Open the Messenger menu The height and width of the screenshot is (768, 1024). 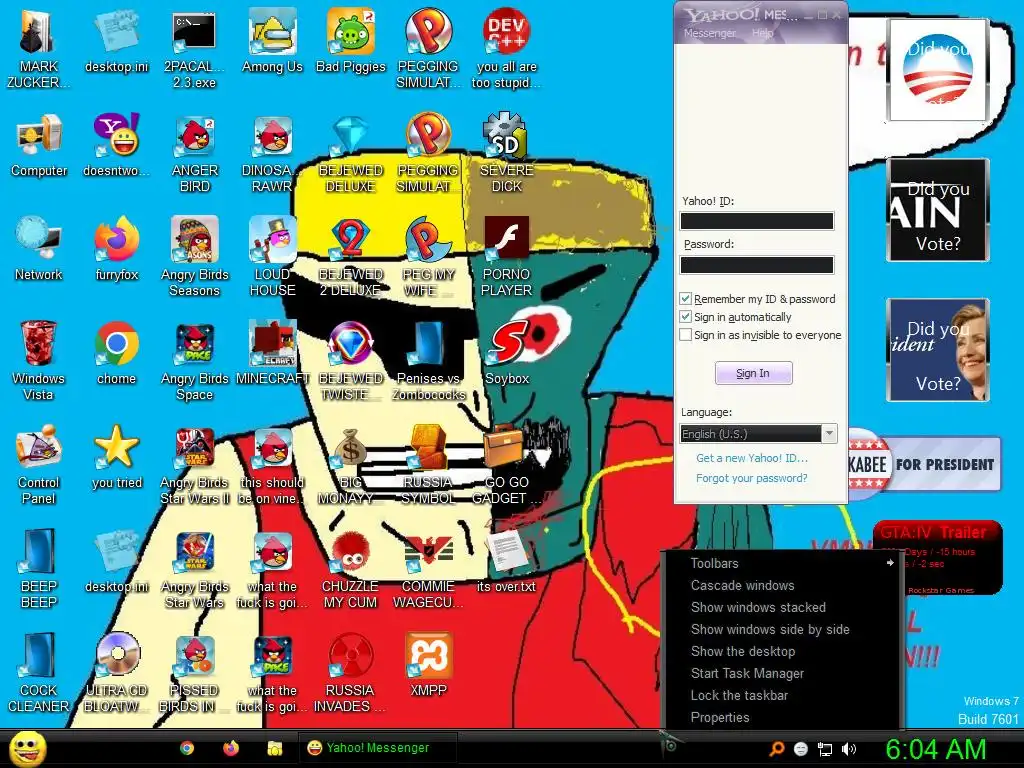(709, 33)
